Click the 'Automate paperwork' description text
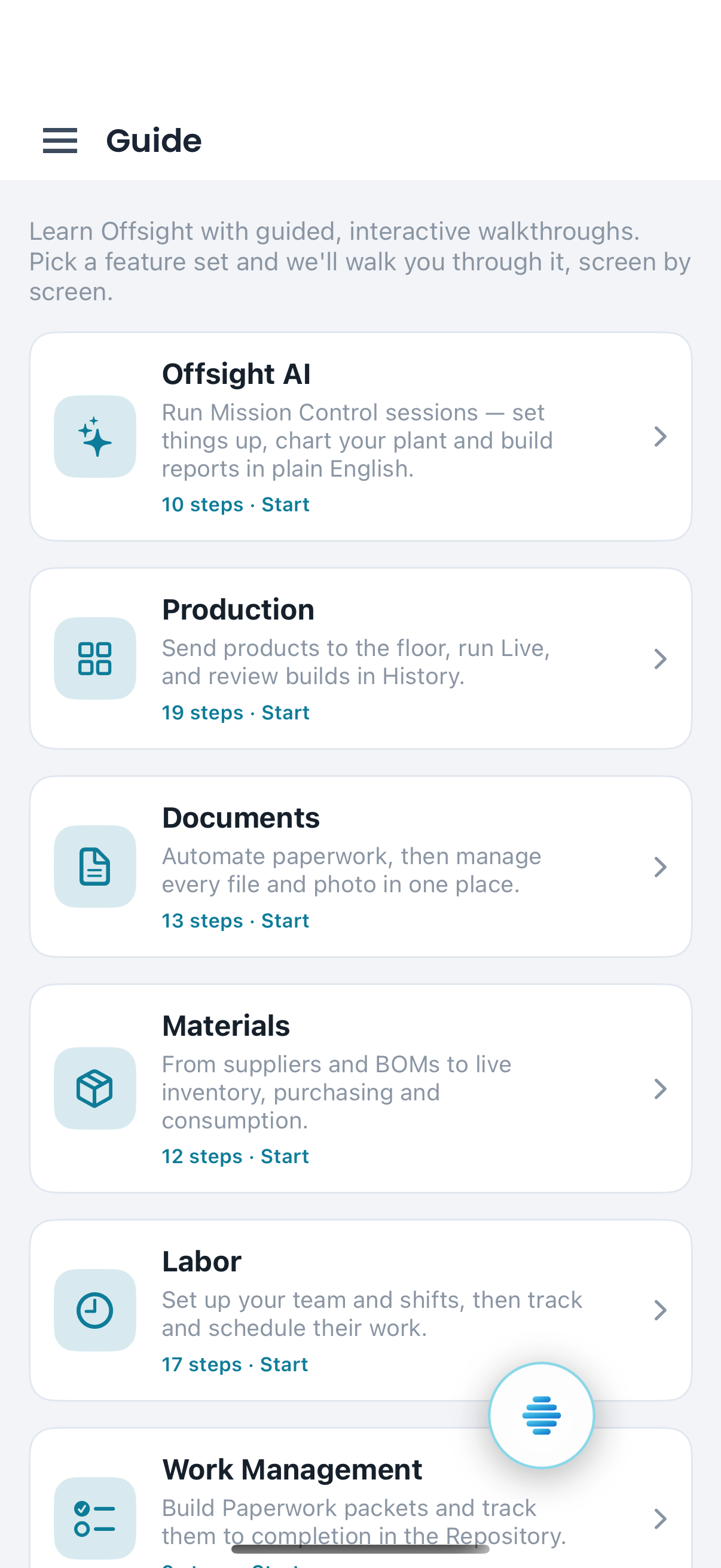 pyautogui.click(x=352, y=871)
